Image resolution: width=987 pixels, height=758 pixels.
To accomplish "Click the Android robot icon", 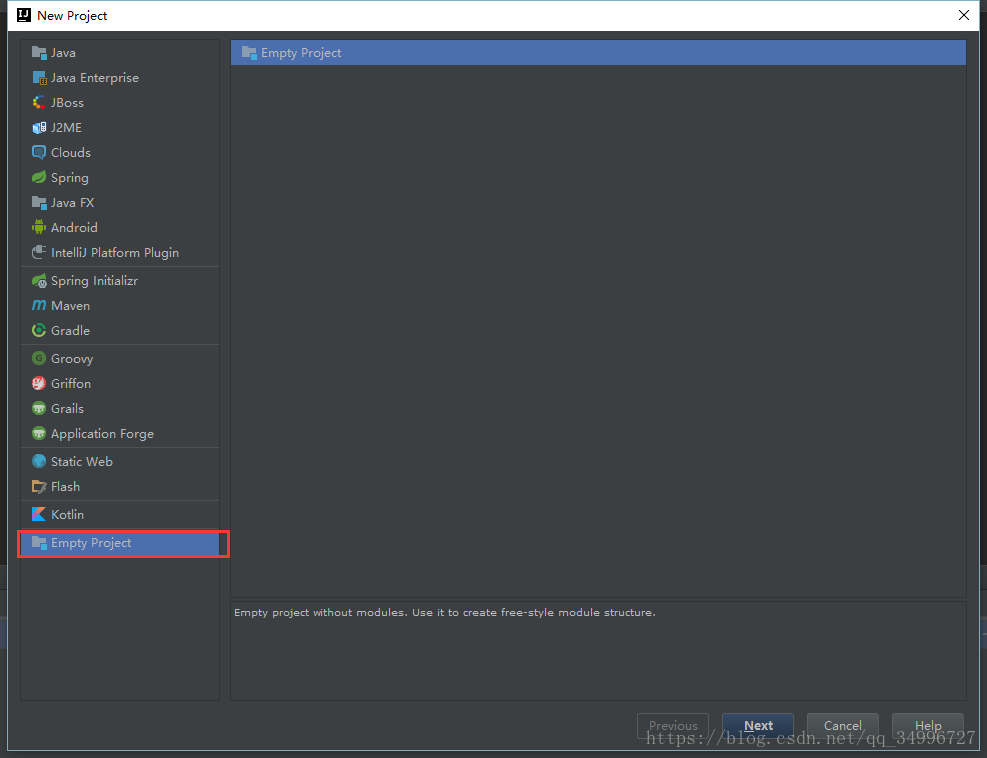I will (x=39, y=227).
